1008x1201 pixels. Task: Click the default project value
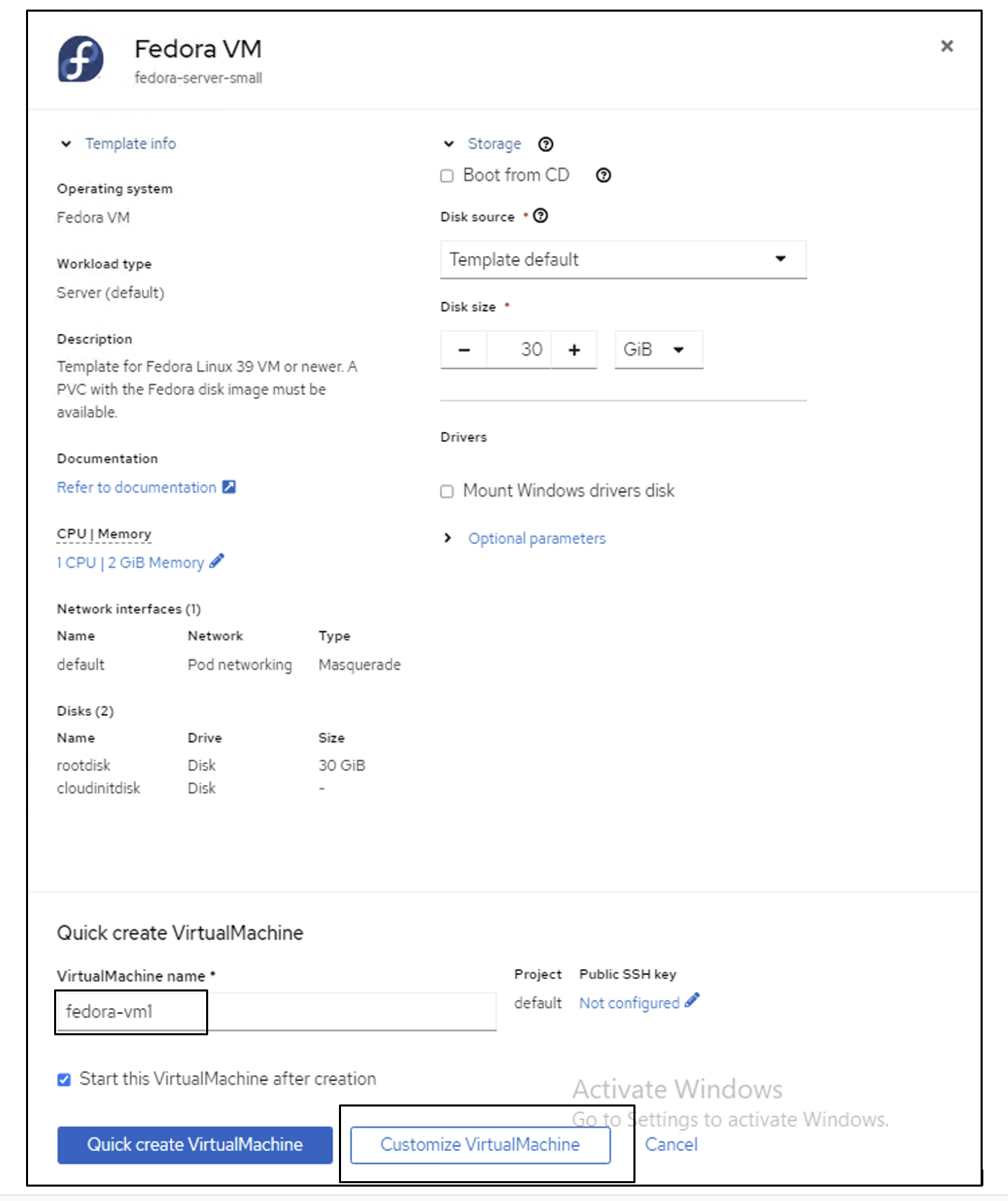click(538, 1002)
